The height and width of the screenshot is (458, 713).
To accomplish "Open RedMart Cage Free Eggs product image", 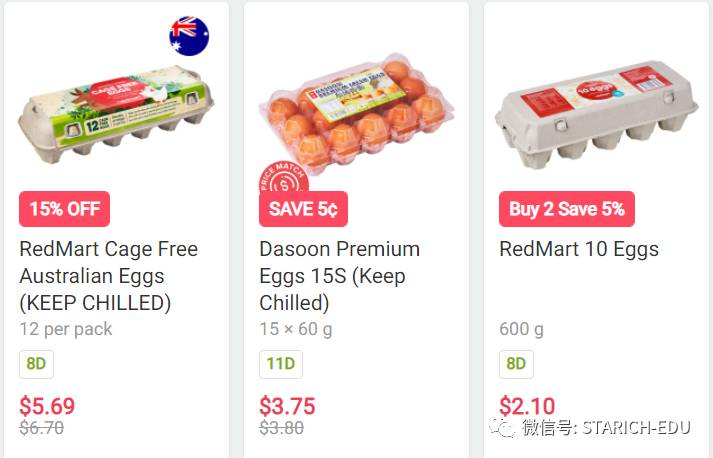I will point(116,115).
